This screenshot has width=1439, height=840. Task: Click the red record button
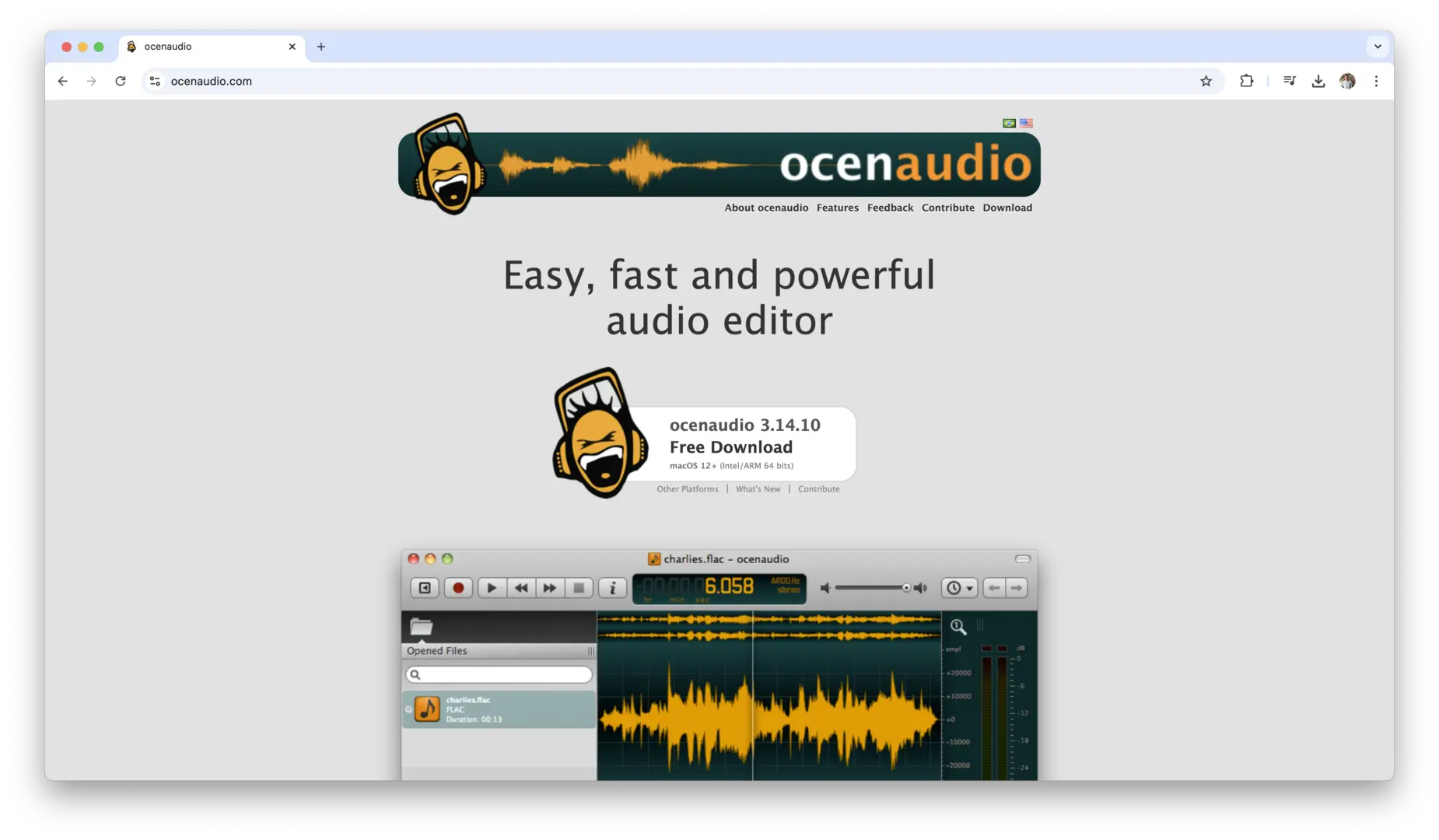(458, 588)
